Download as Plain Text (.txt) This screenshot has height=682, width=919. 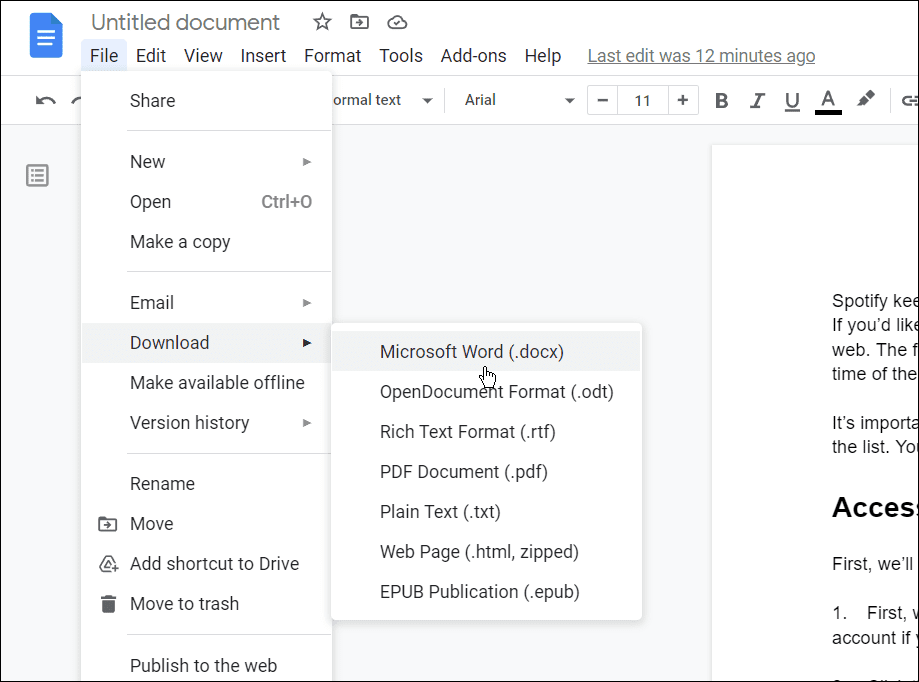pos(486,512)
